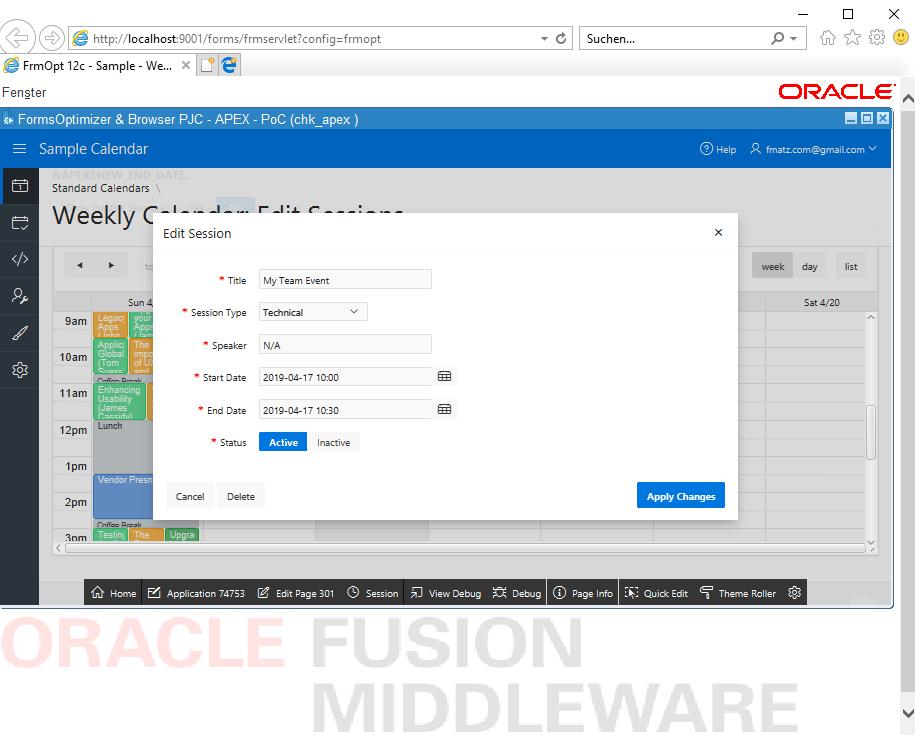Screen dimensions: 915x735
Task: Follow the Standard Calendars breadcrumb link
Action: tap(100, 188)
